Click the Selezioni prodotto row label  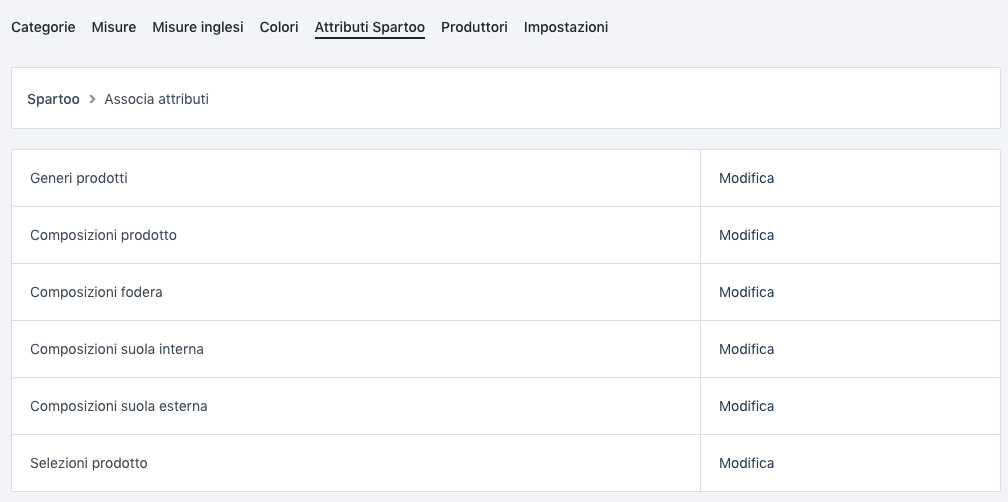89,463
